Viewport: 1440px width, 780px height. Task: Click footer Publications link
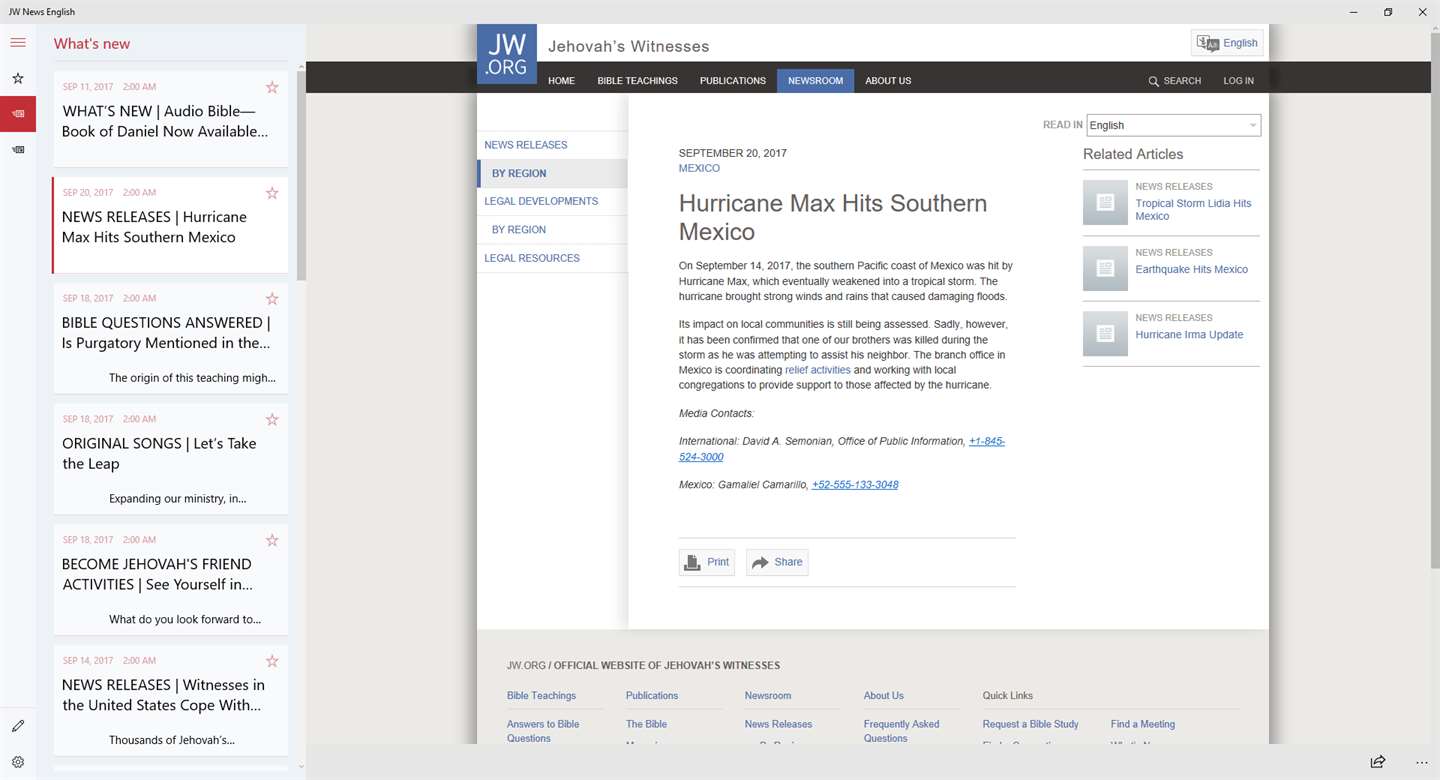click(652, 696)
